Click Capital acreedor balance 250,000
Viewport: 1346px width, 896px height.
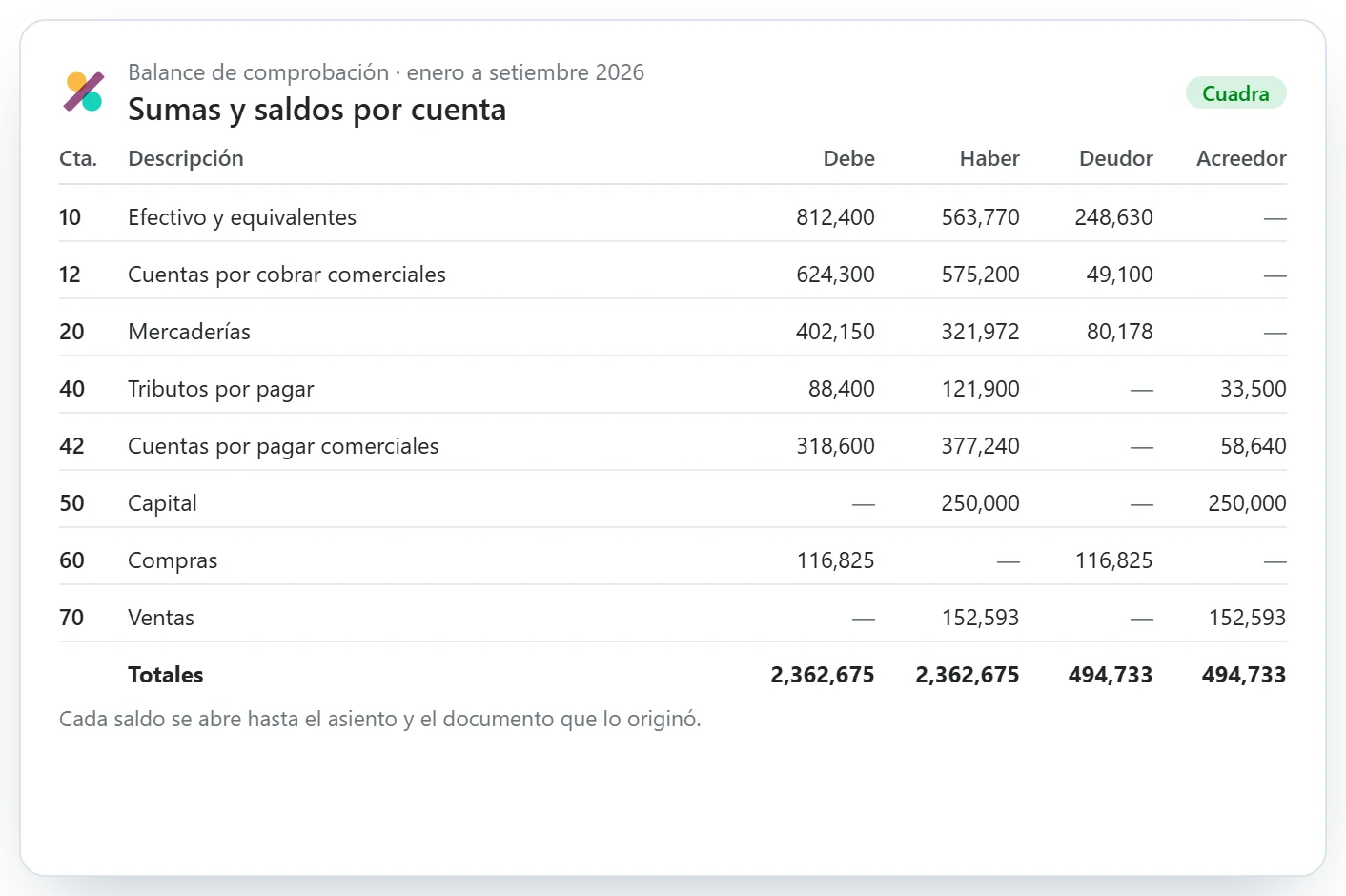tap(1247, 503)
